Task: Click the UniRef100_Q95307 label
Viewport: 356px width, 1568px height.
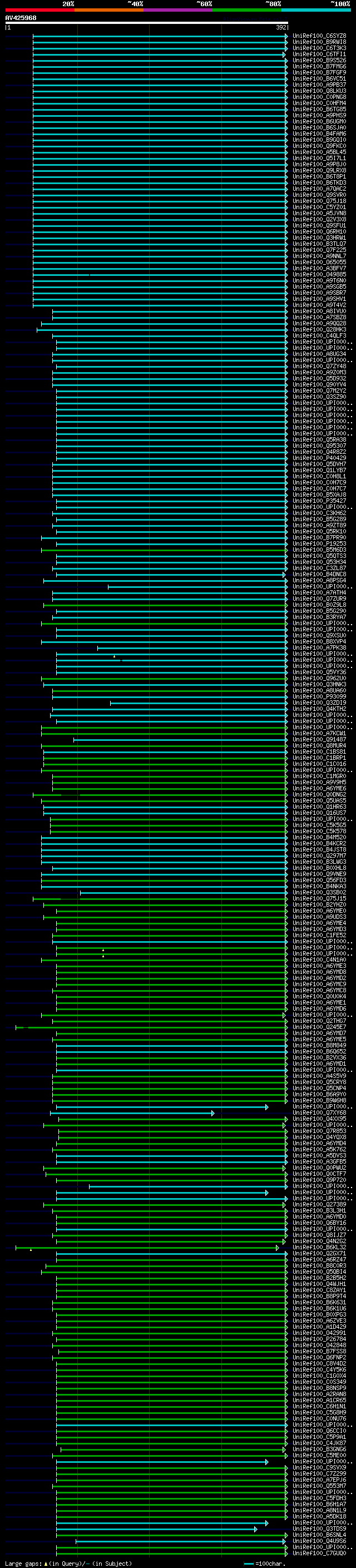Action: 319,446
